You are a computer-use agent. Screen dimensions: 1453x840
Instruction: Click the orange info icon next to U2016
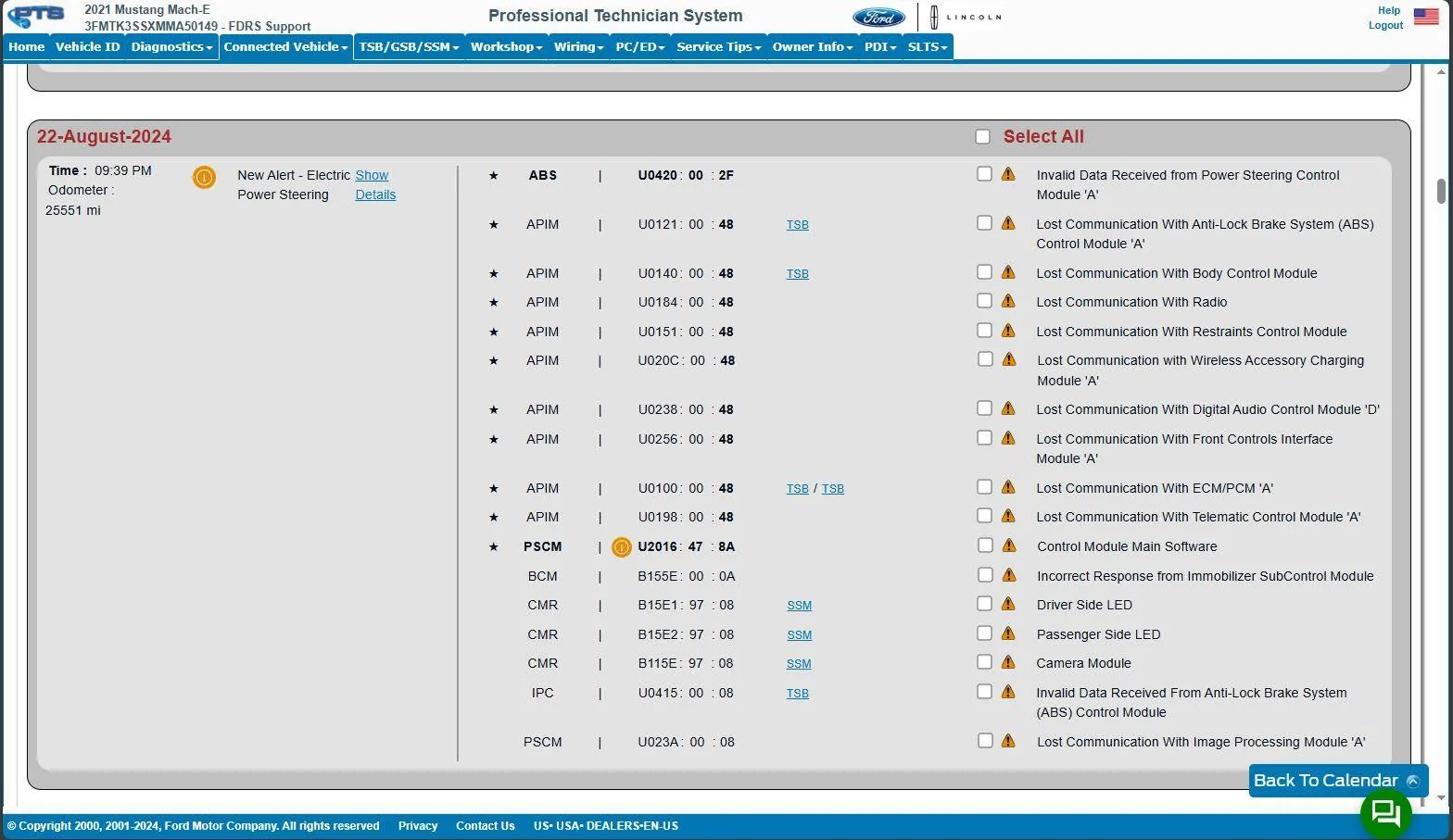622,547
